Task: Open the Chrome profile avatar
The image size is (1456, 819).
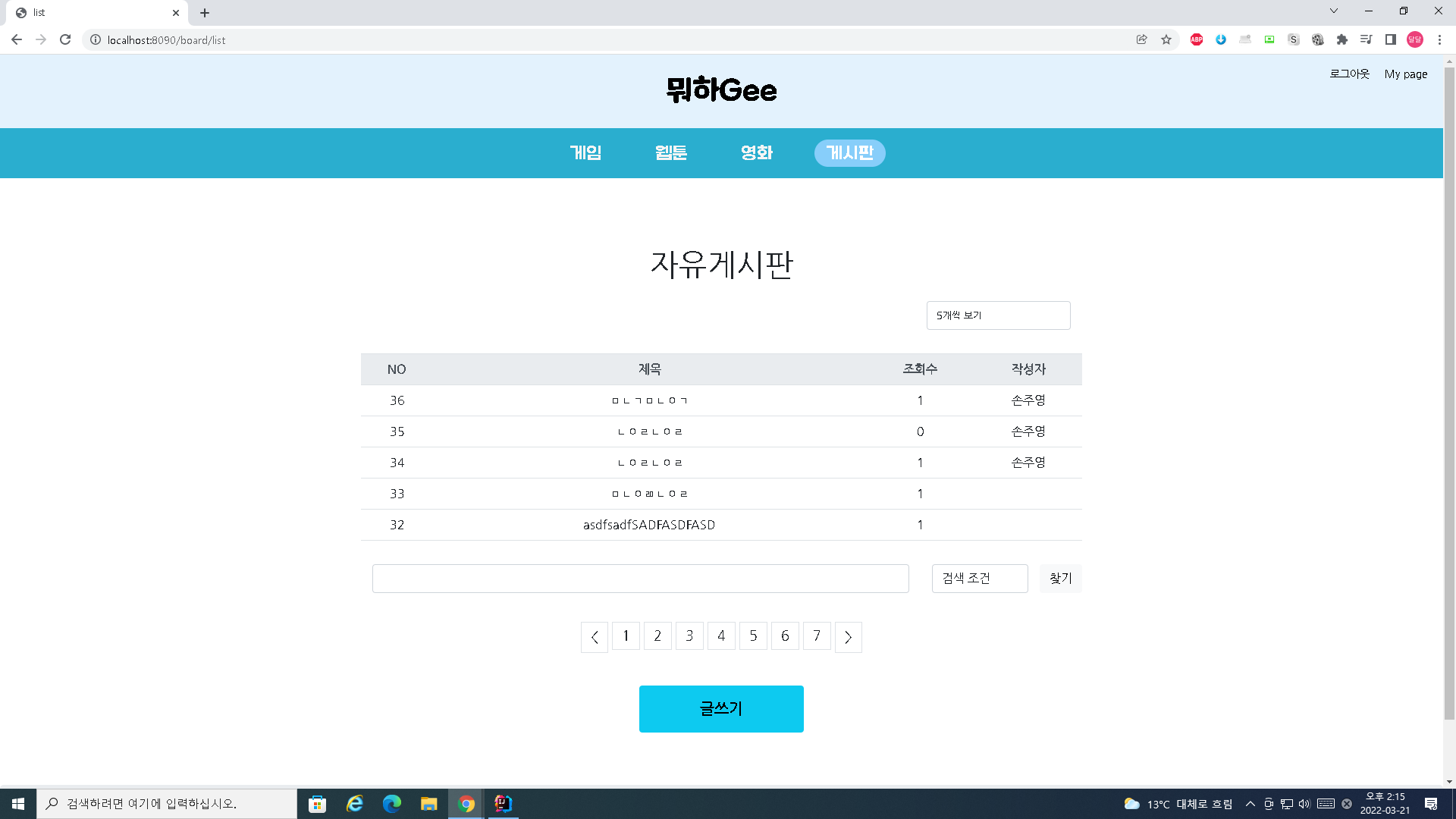Action: tap(1415, 39)
